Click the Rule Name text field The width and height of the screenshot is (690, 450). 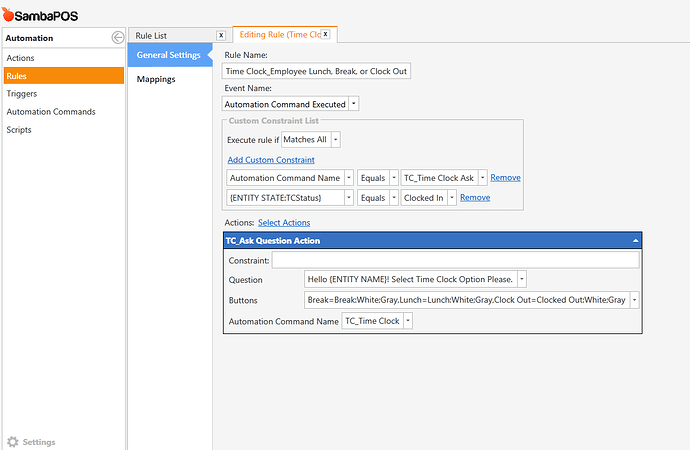coord(316,72)
